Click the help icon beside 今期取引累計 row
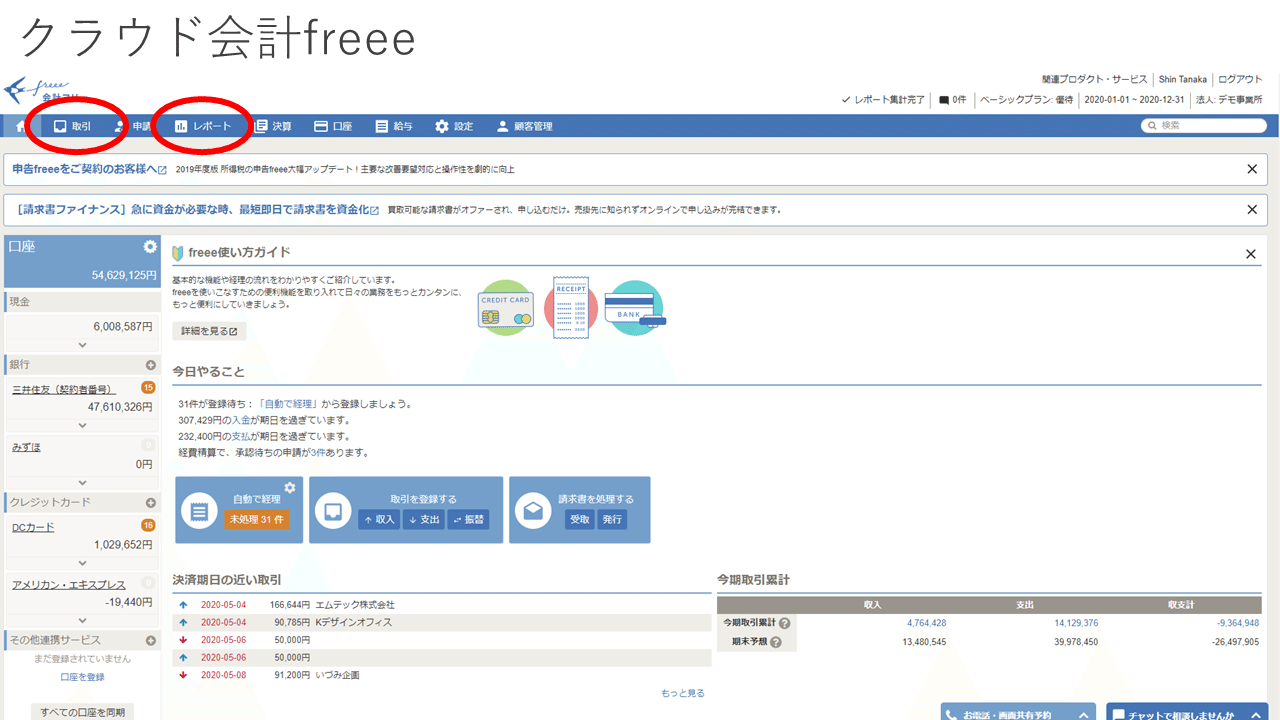1280x720 pixels. [x=784, y=623]
